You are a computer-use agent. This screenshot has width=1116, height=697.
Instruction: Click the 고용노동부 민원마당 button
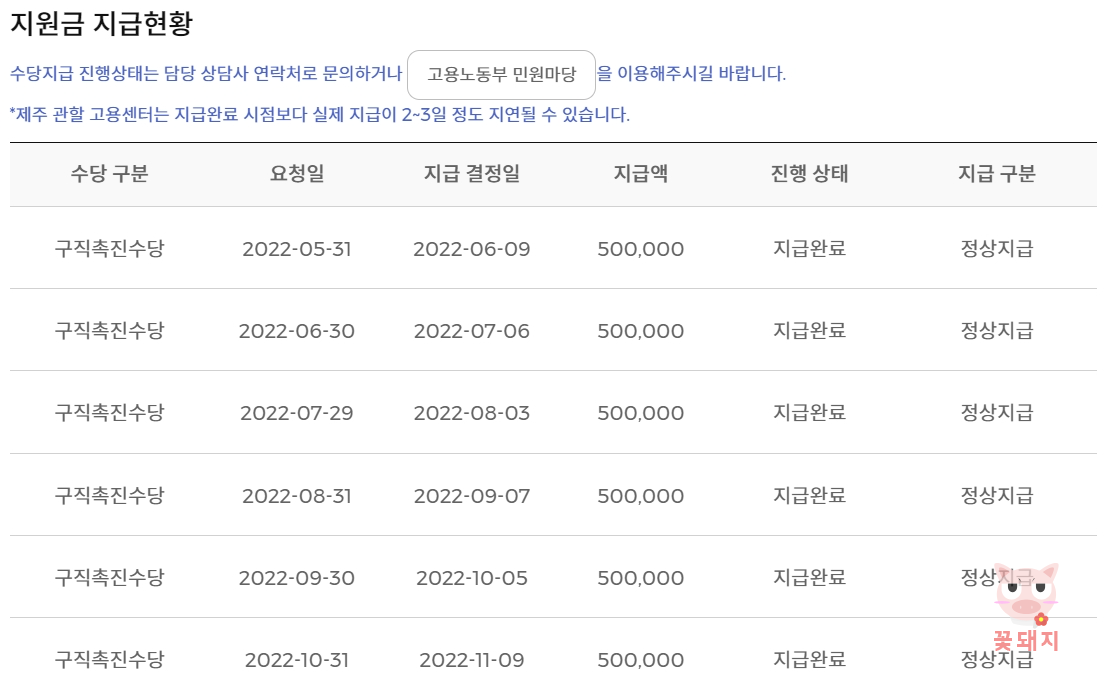(500, 74)
